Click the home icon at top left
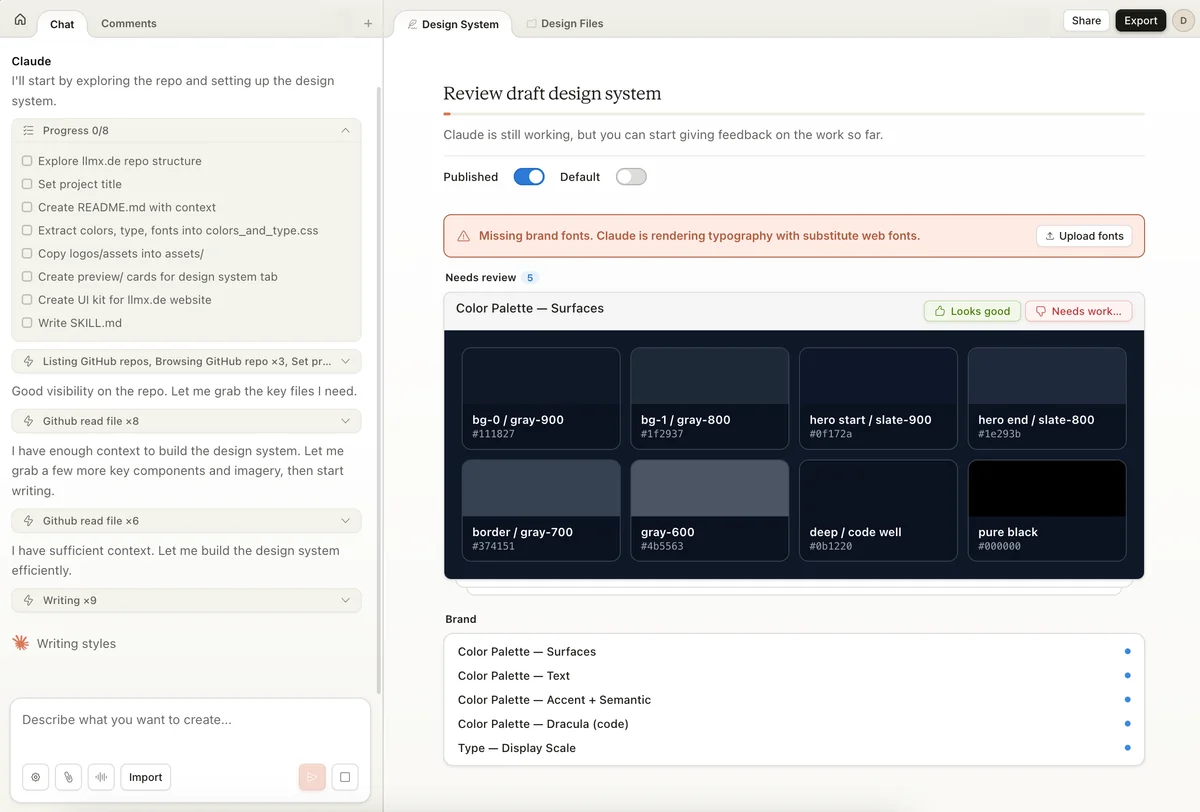Viewport: 1200px width, 812px height. [x=20, y=20]
